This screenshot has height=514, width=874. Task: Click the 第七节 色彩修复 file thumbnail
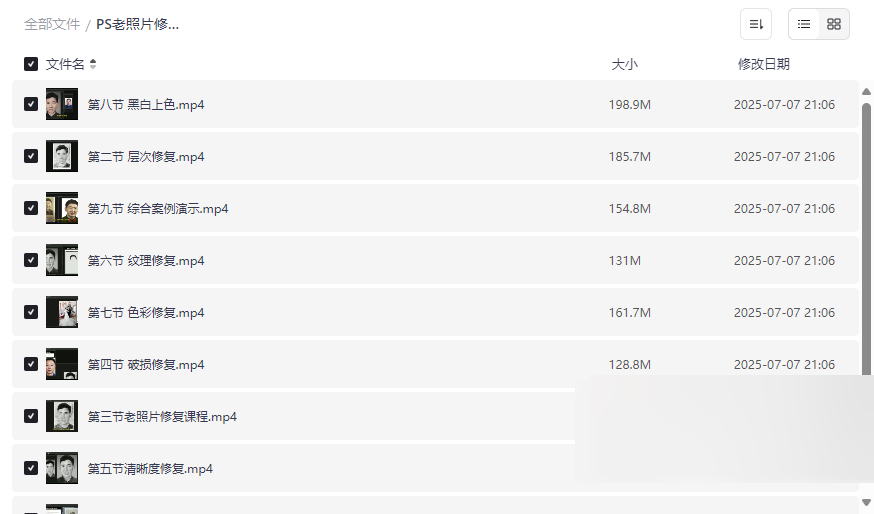[x=62, y=312]
